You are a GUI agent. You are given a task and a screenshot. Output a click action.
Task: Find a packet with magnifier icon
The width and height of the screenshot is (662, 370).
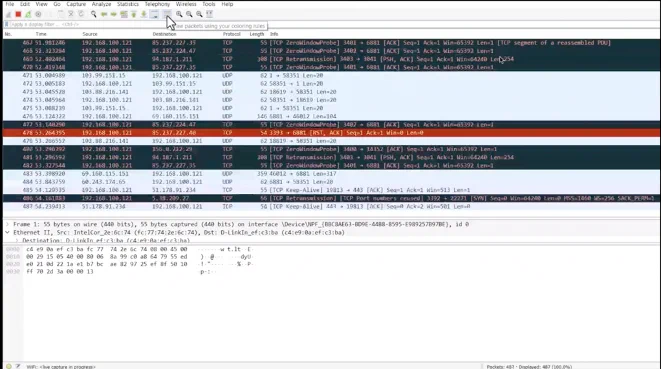[93, 14]
